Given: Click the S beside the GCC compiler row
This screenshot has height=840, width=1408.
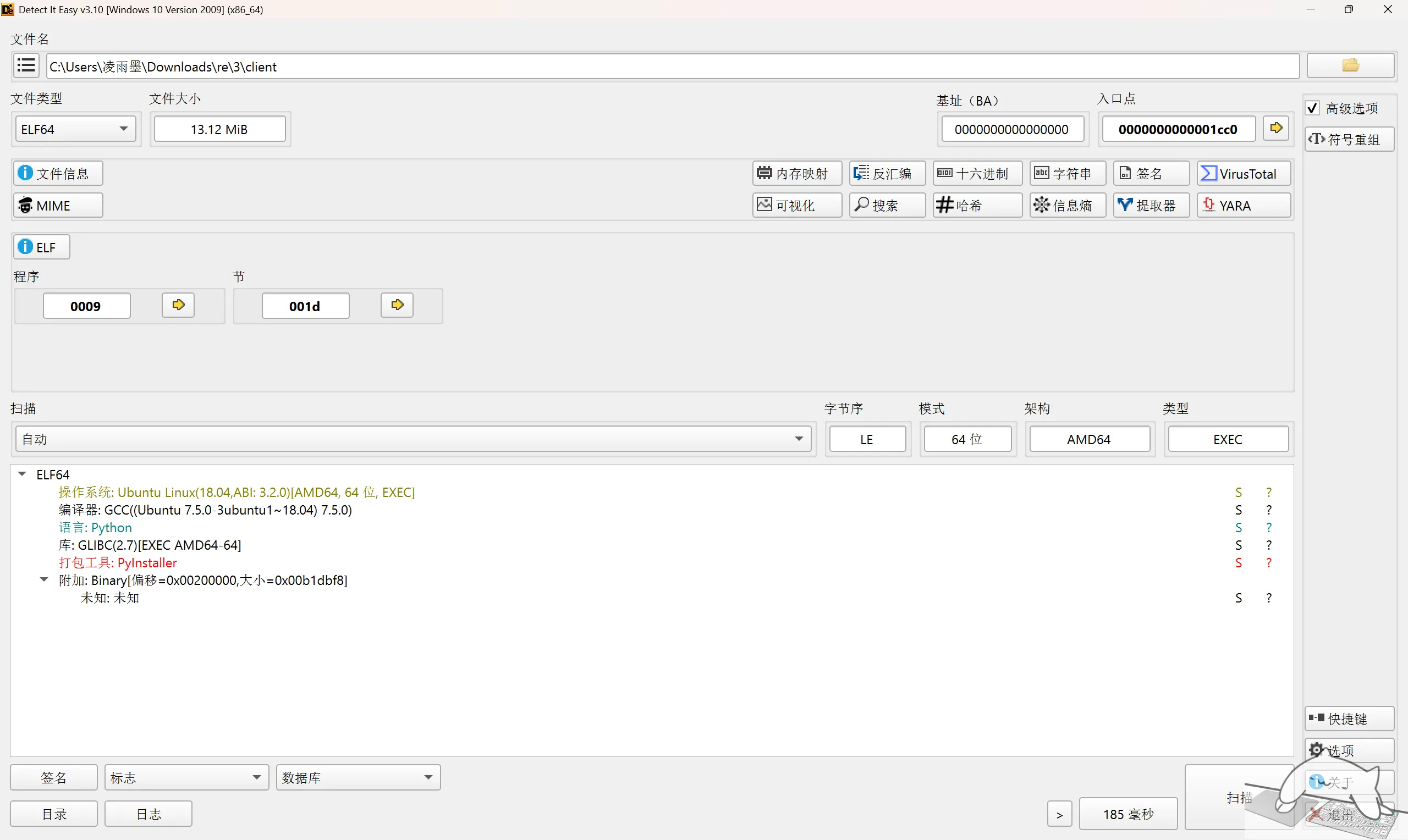Looking at the screenshot, I should pyautogui.click(x=1239, y=510).
